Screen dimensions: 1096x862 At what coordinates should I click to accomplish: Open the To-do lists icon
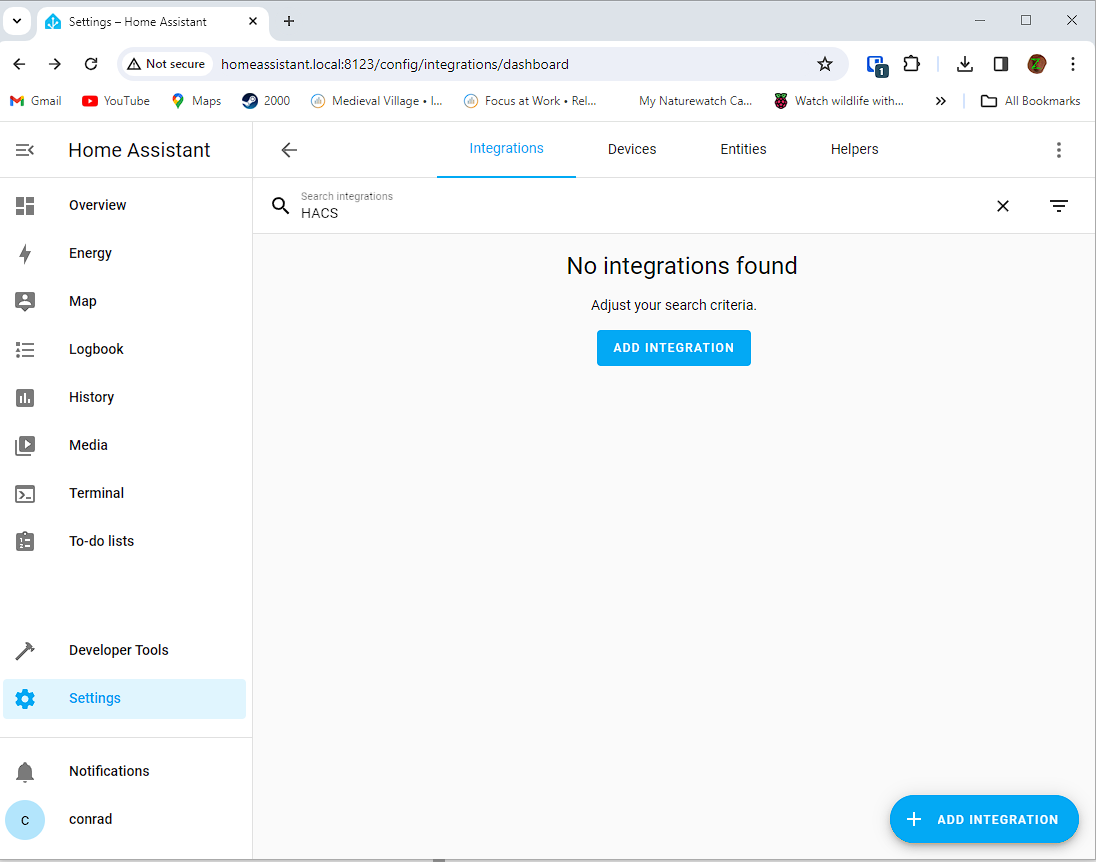25,541
